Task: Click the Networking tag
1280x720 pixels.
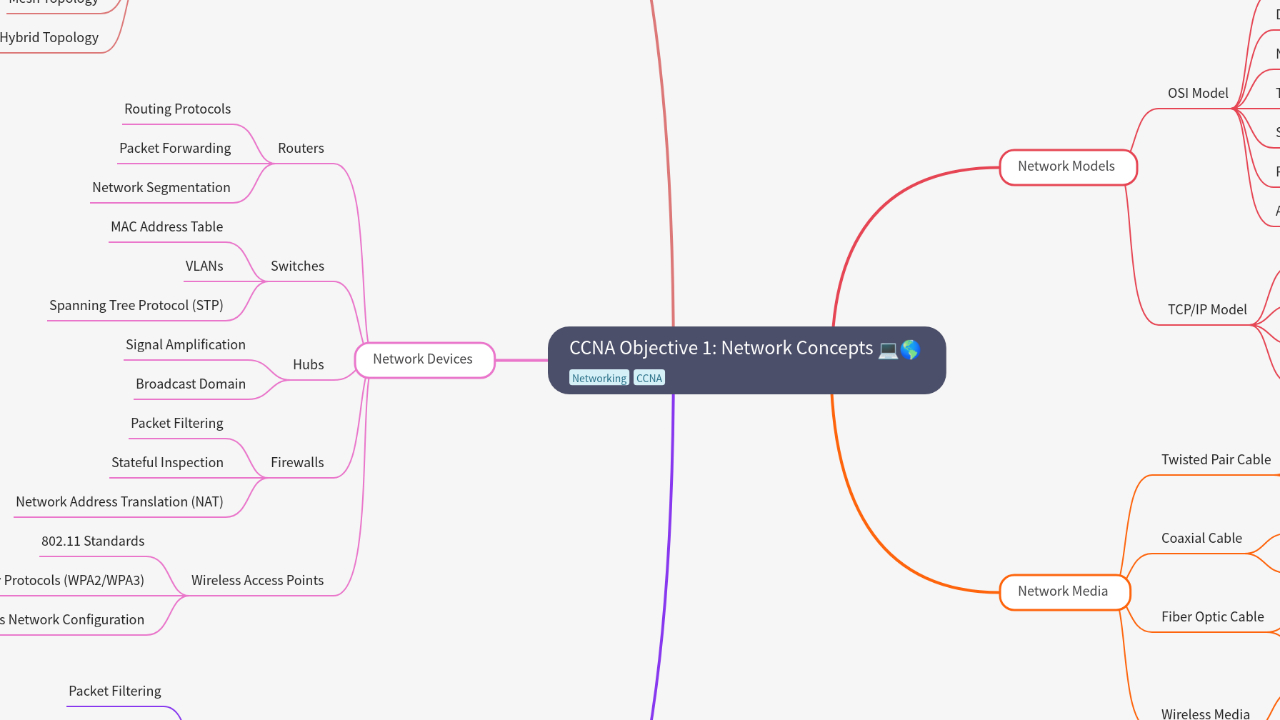Action: (599, 378)
